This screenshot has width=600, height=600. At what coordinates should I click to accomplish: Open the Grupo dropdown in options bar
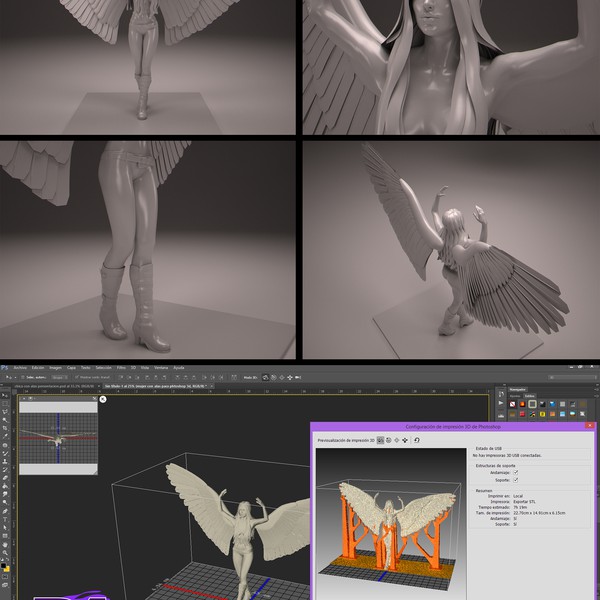click(60, 377)
